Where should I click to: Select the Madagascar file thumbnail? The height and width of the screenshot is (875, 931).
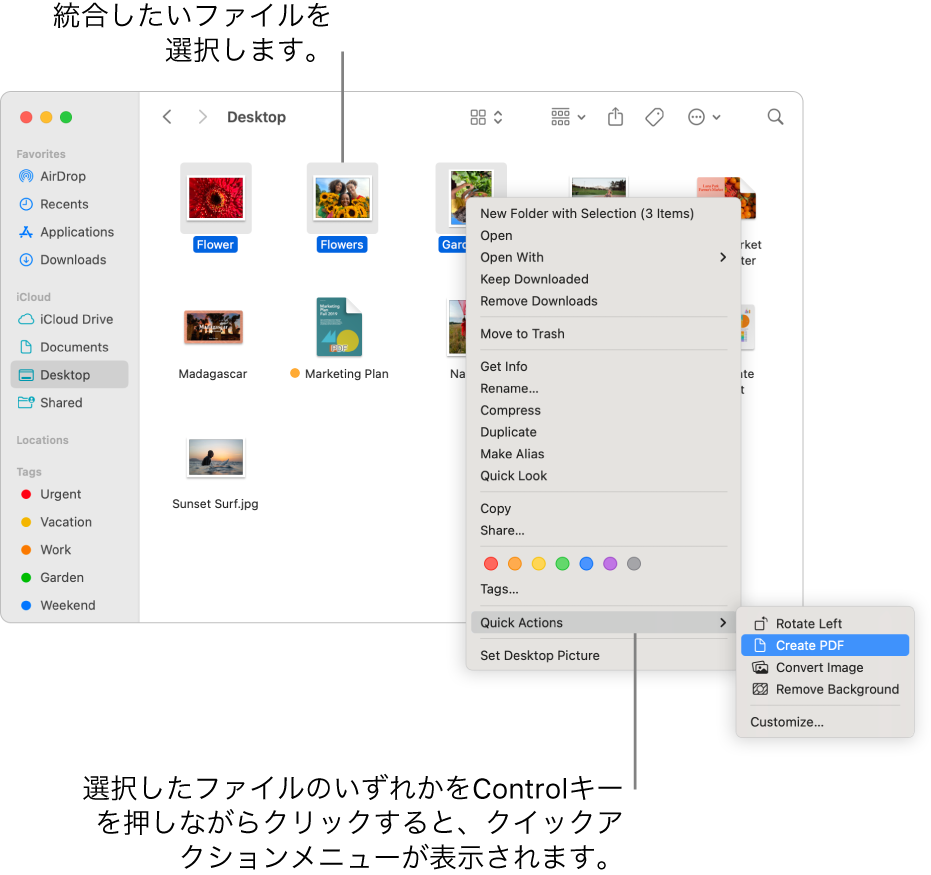(x=213, y=327)
